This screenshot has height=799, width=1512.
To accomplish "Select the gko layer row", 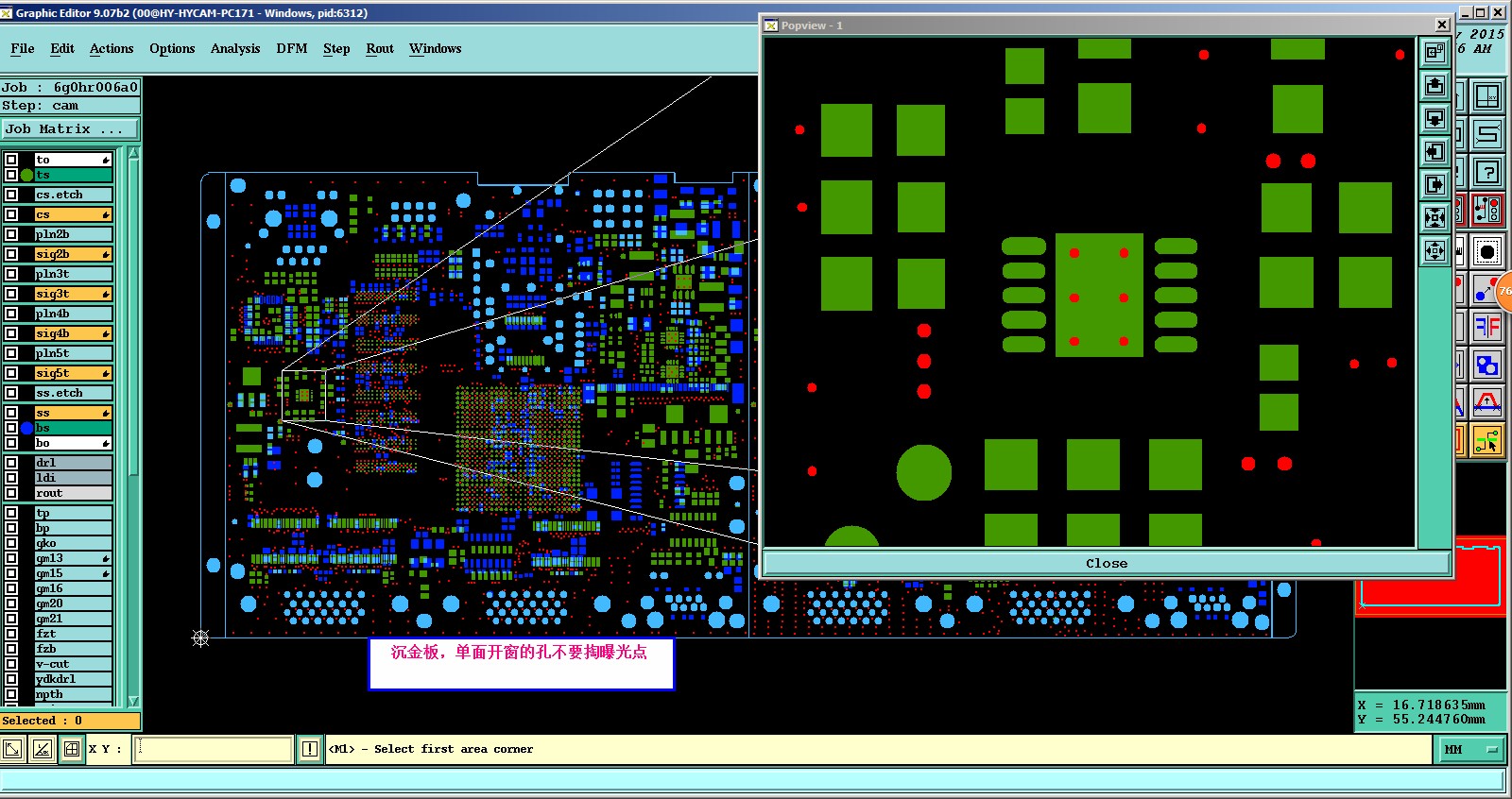I will [74, 543].
